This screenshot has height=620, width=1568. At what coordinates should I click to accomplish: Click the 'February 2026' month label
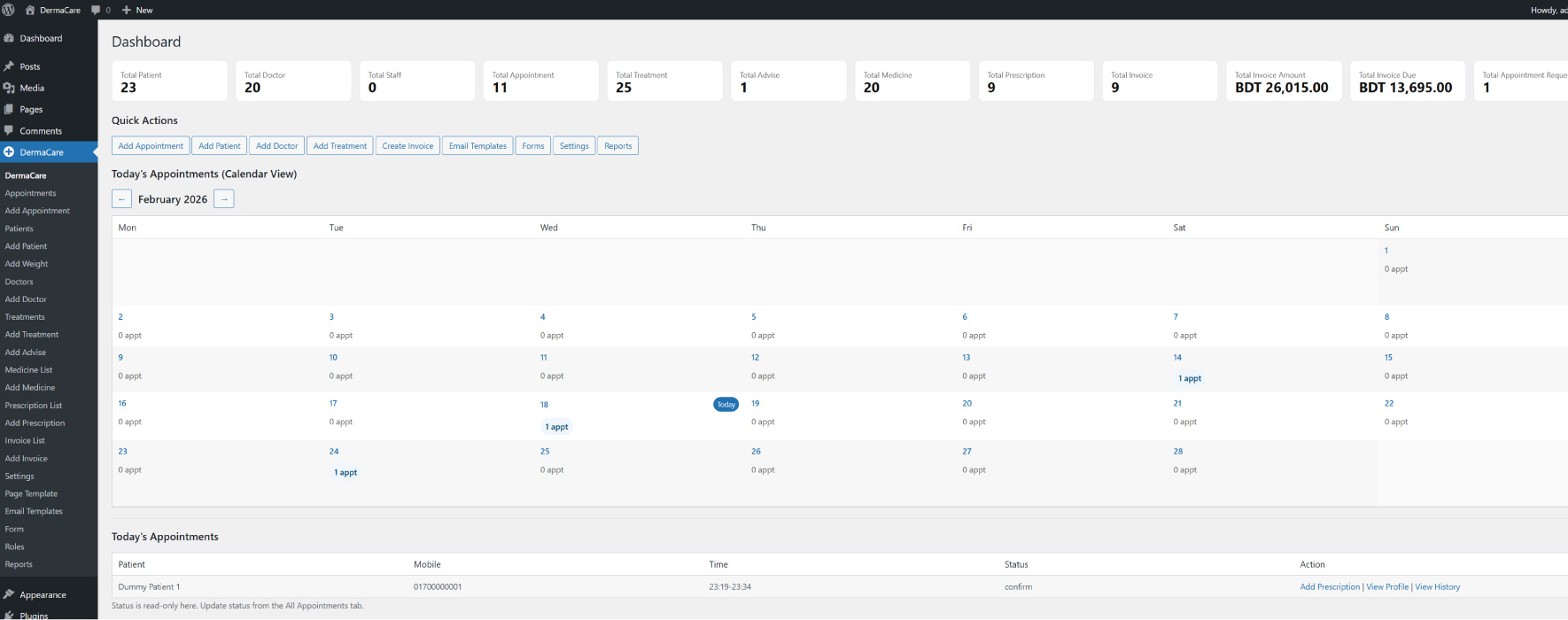click(x=173, y=199)
